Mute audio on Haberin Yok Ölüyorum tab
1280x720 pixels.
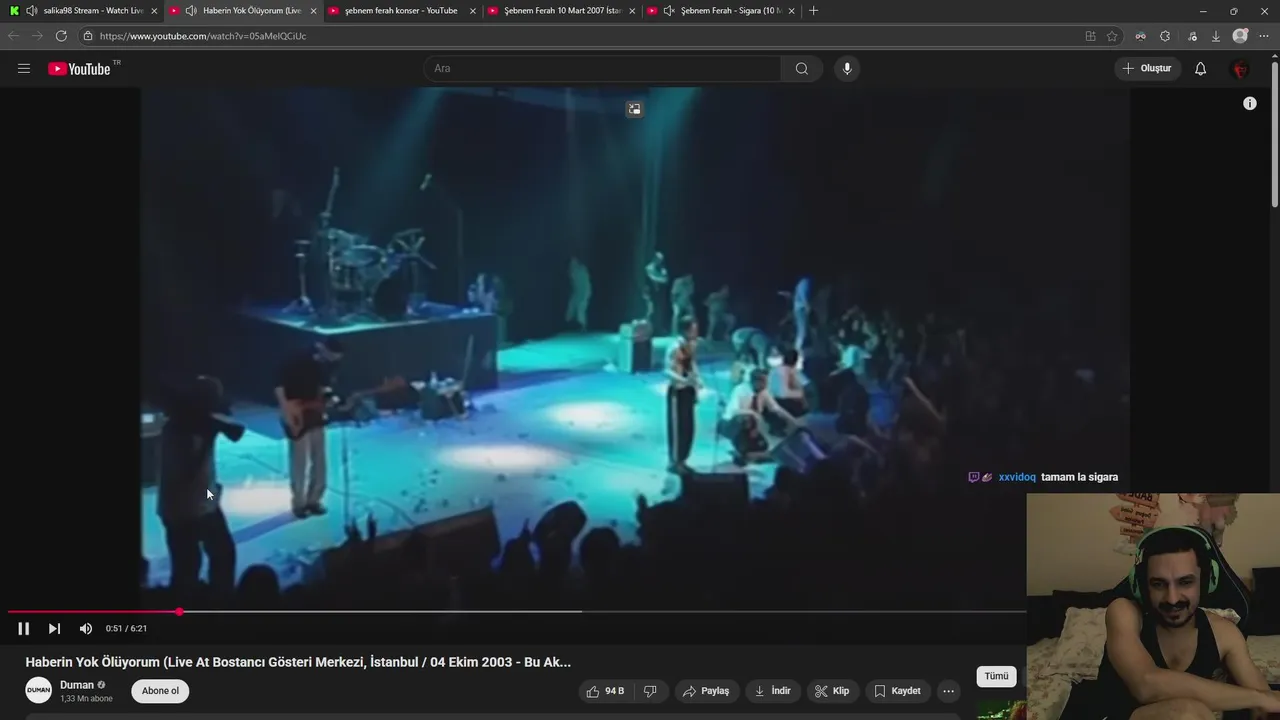[x=191, y=11]
